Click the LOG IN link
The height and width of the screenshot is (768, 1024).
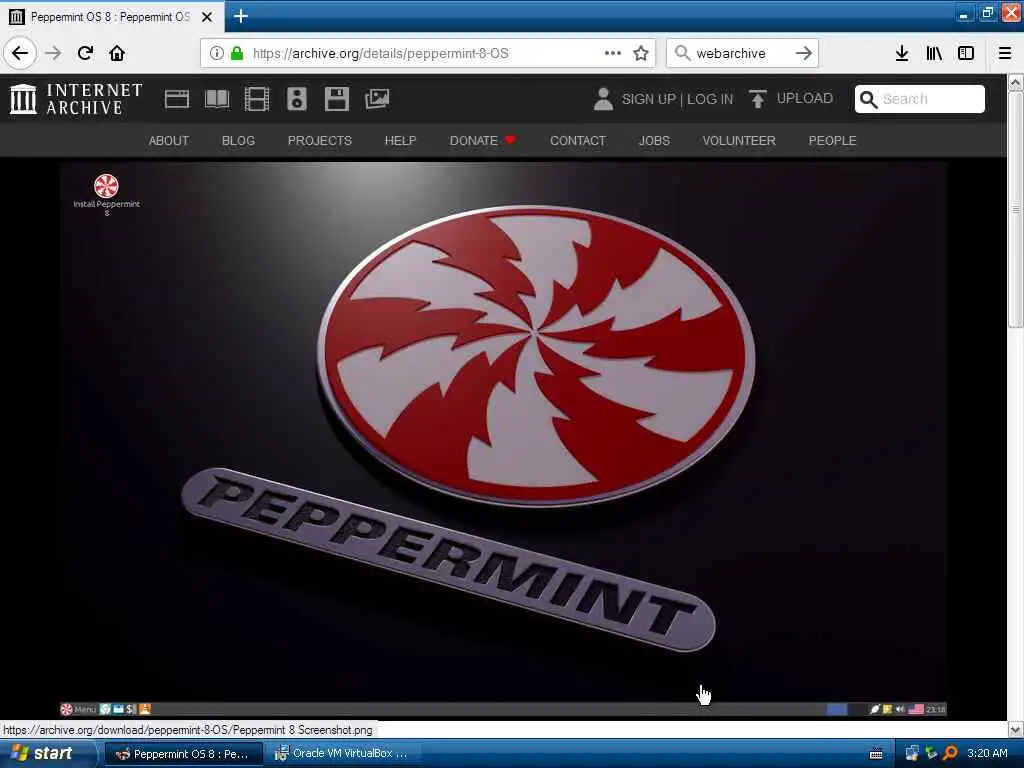[x=710, y=99]
